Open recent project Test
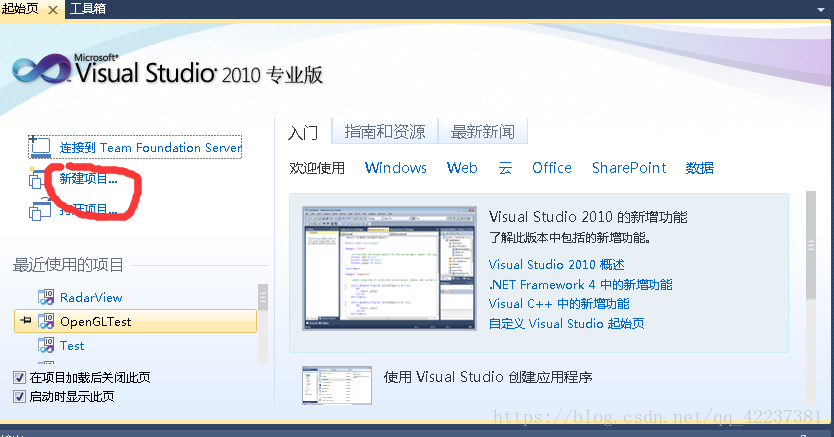Screen dimensions: 834x437 point(72,346)
